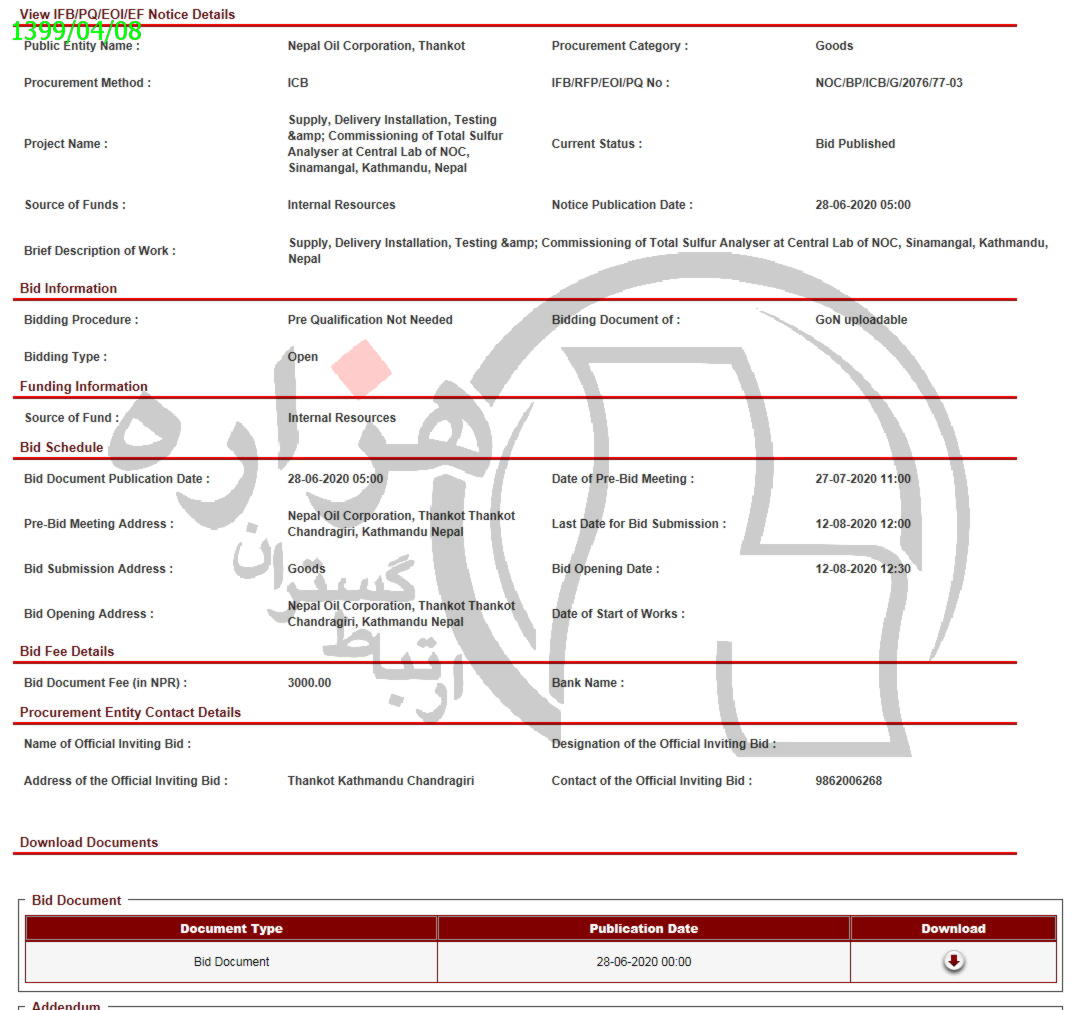Click the Document Type column header

pyautogui.click(x=231, y=929)
